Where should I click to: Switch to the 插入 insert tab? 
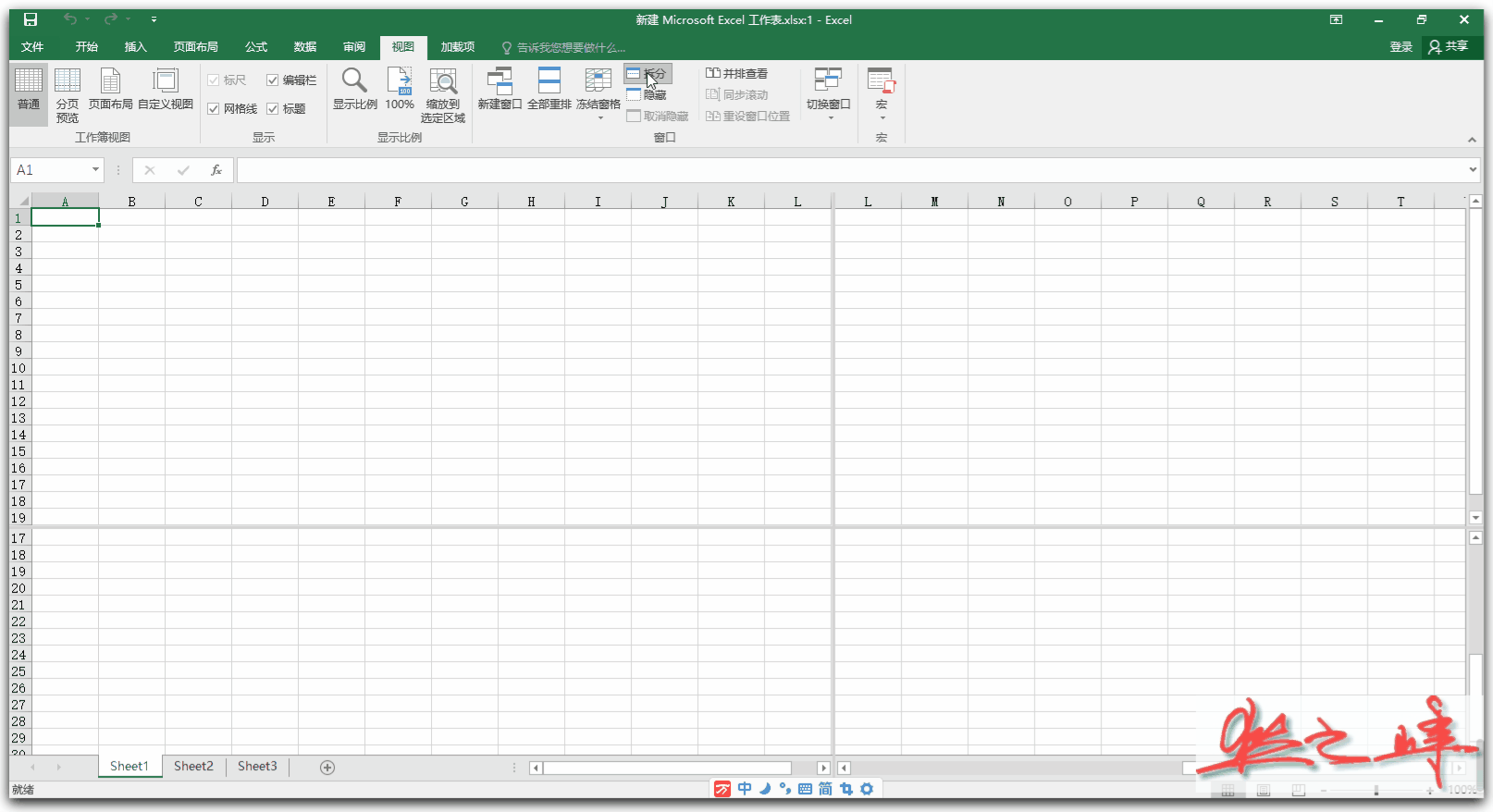136,47
